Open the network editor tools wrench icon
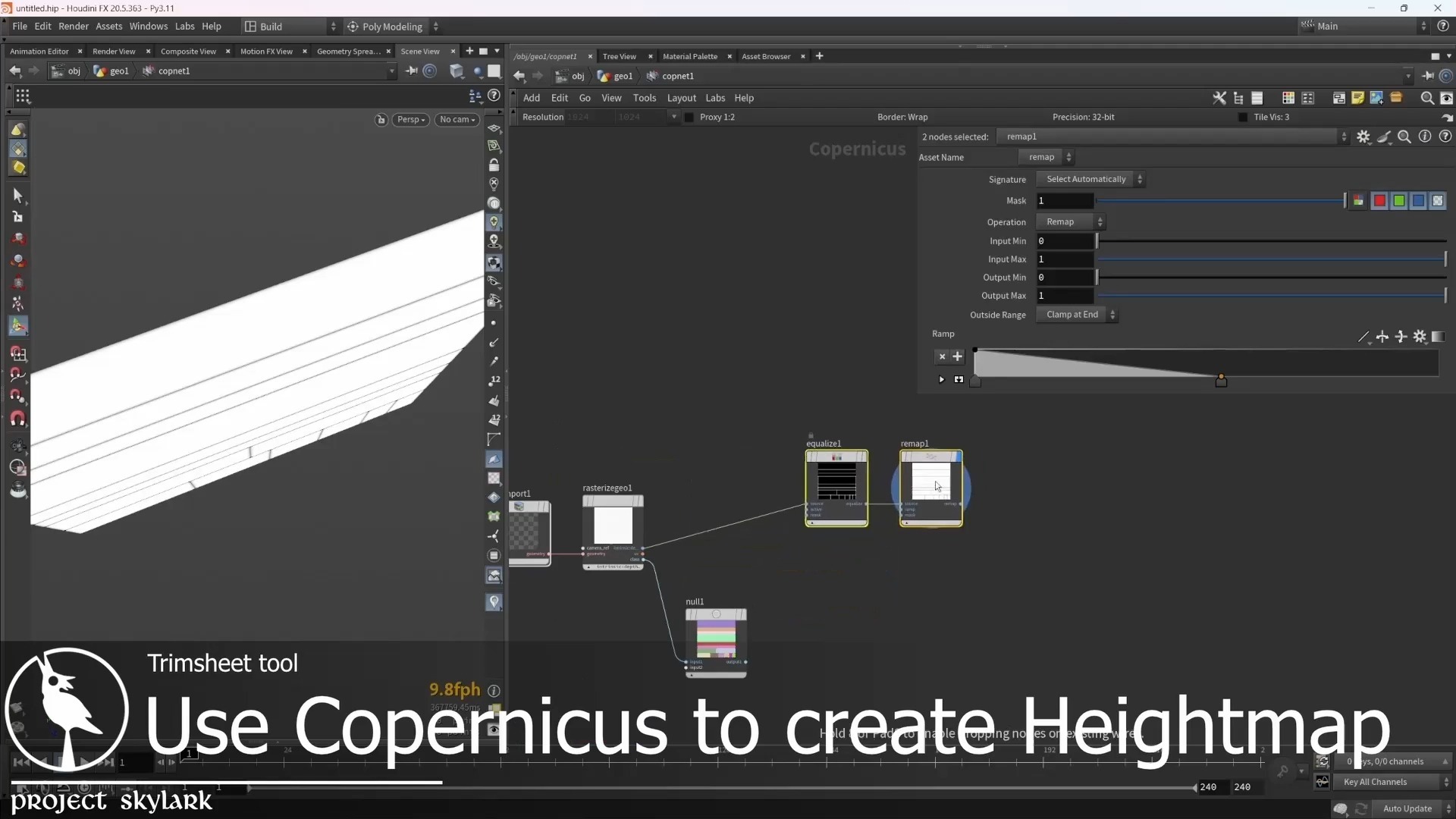The height and width of the screenshot is (819, 1456). pyautogui.click(x=1219, y=98)
